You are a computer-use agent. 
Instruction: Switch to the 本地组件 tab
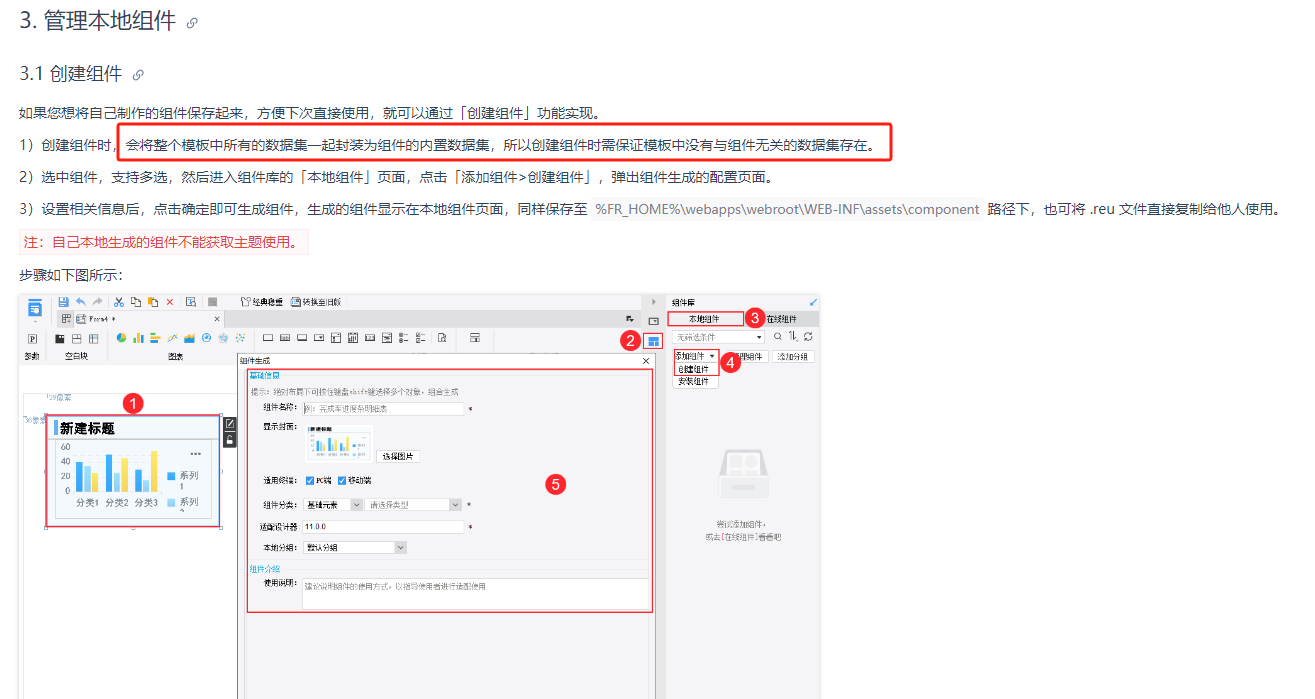click(705, 318)
